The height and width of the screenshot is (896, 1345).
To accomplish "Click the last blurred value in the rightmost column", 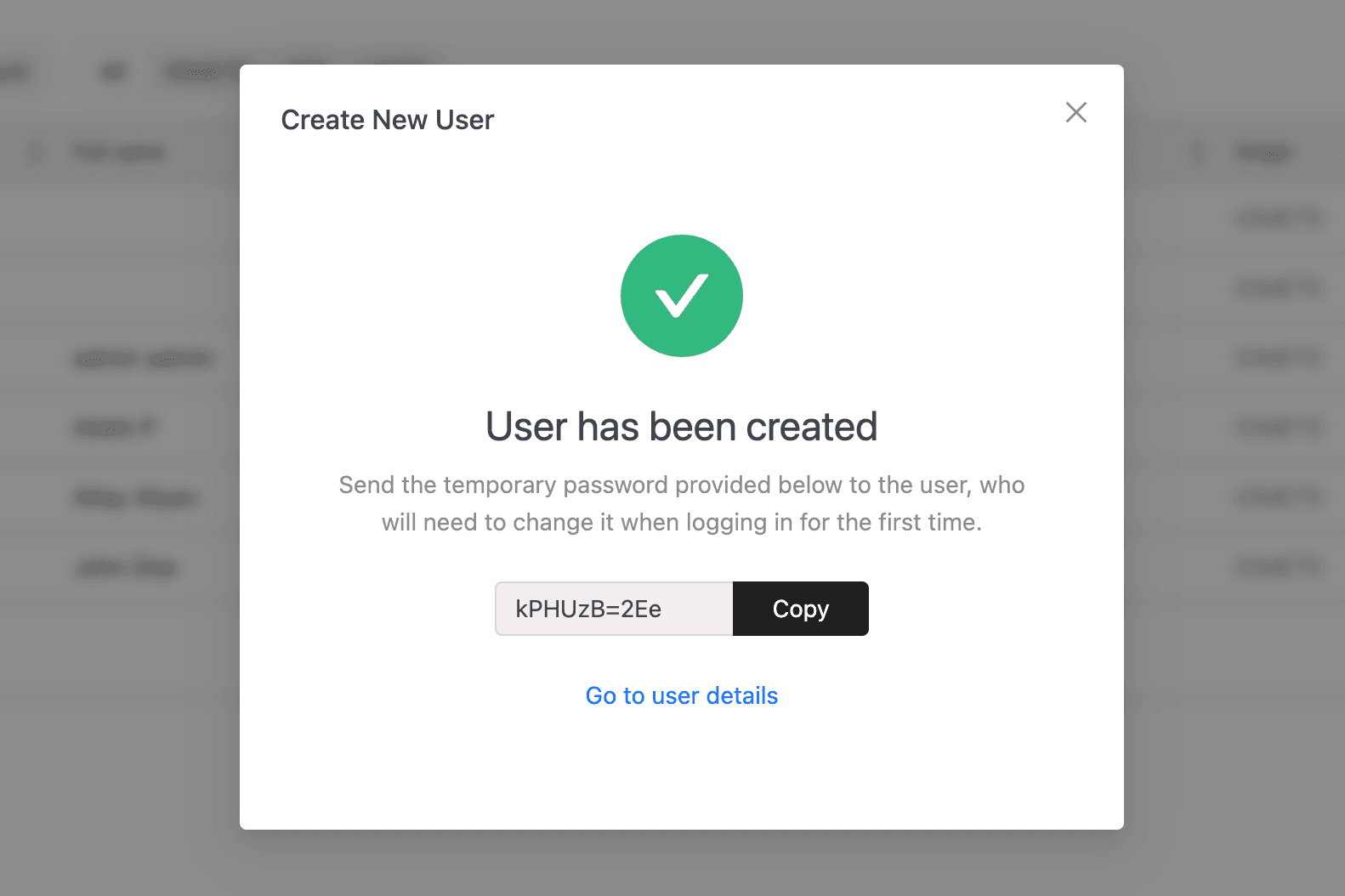I will click(1279, 567).
